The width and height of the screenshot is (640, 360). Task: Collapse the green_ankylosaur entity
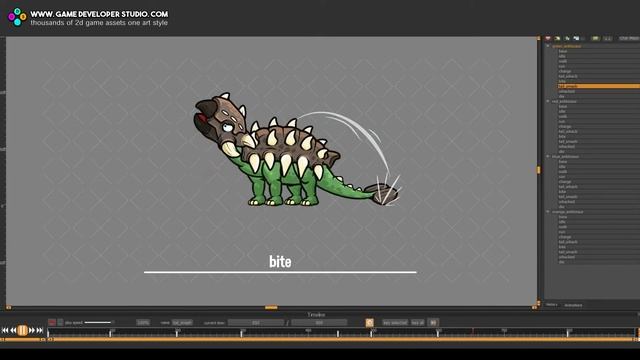[x=548, y=46]
